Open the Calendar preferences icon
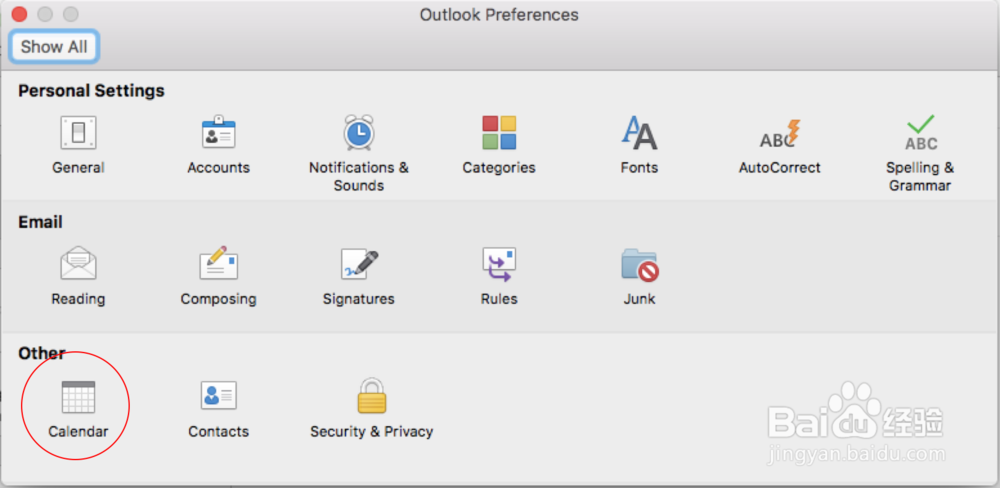 (78, 397)
